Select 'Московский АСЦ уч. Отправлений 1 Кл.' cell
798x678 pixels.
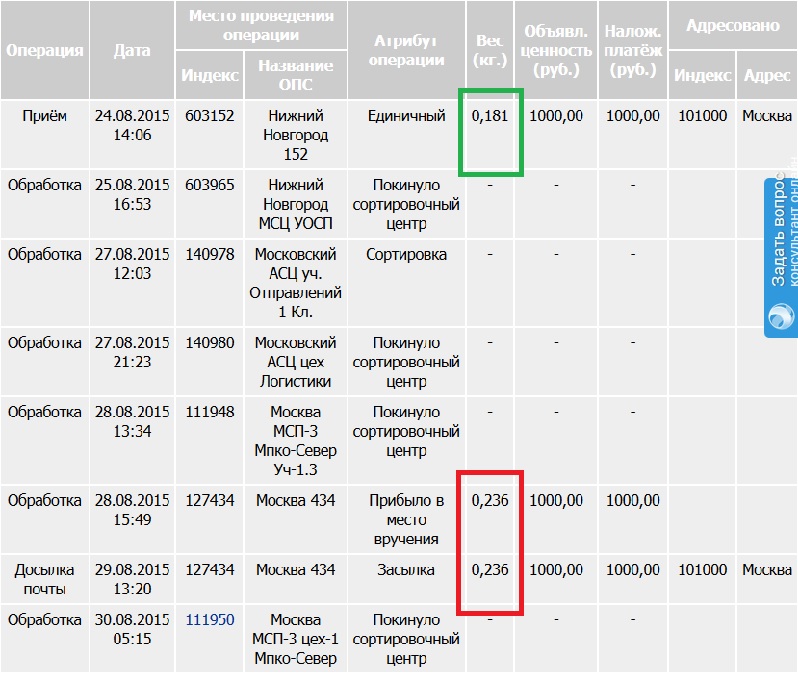(x=296, y=283)
